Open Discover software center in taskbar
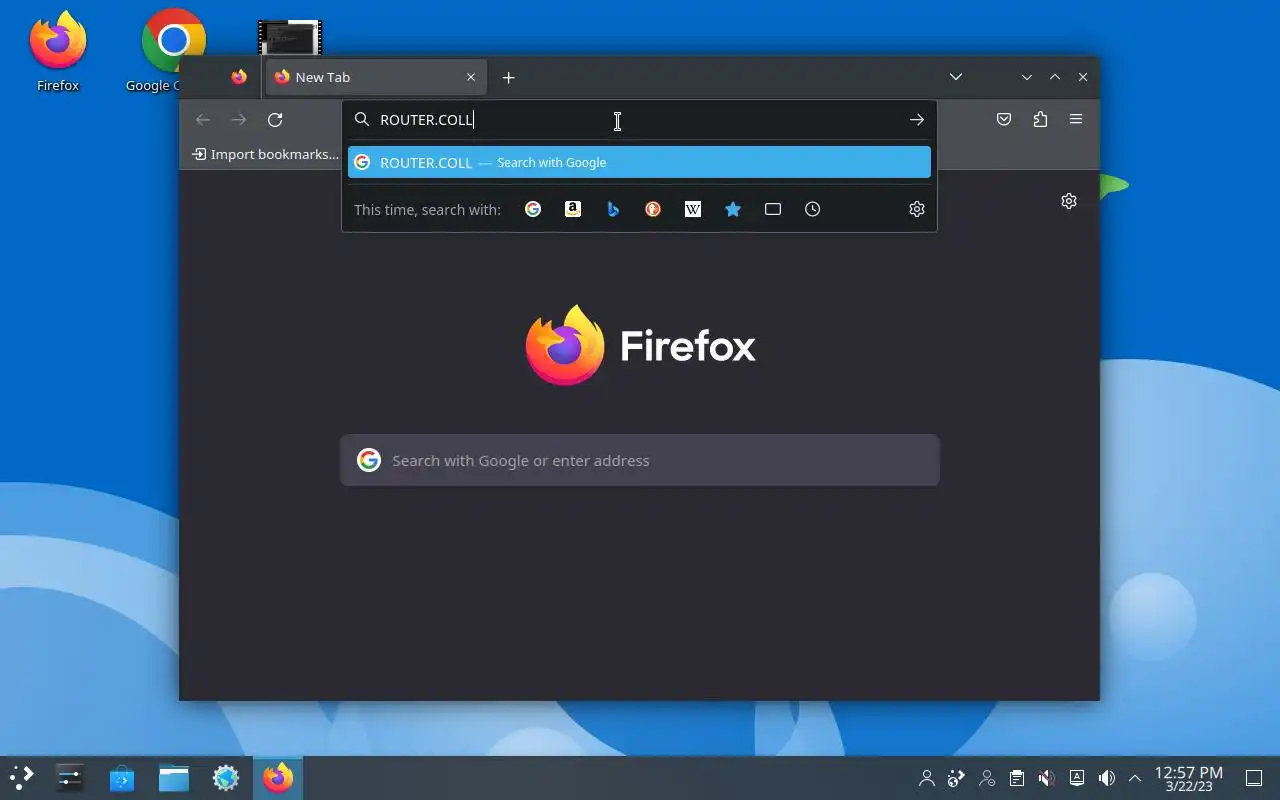 [x=122, y=778]
